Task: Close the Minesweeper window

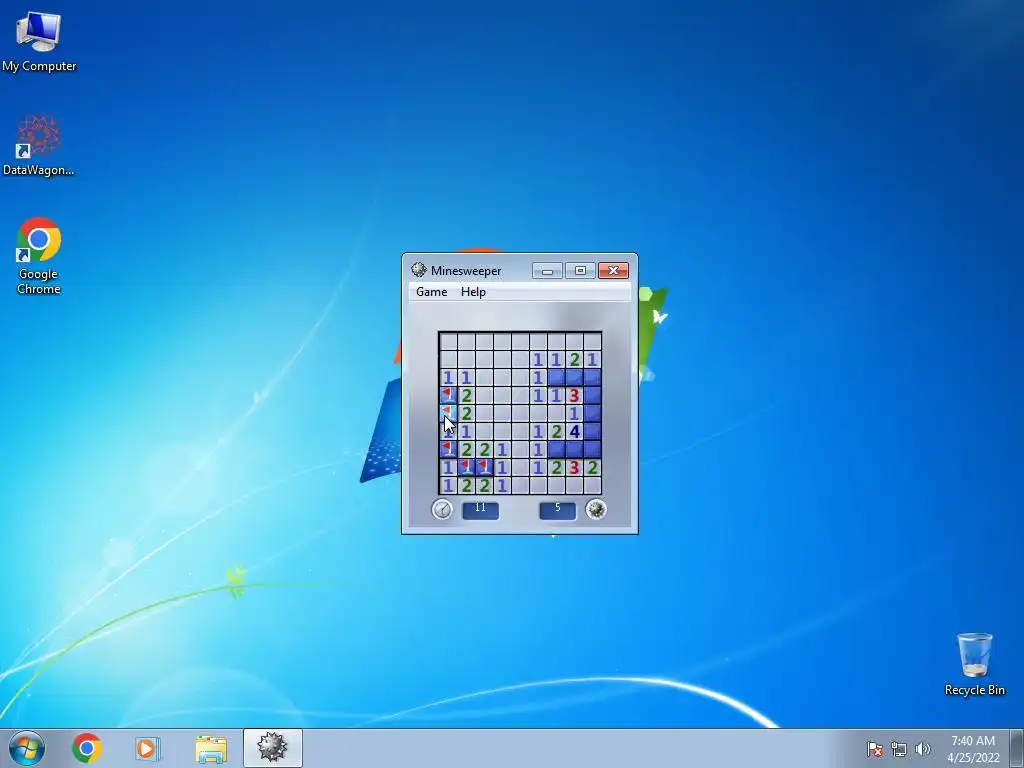Action: [613, 270]
